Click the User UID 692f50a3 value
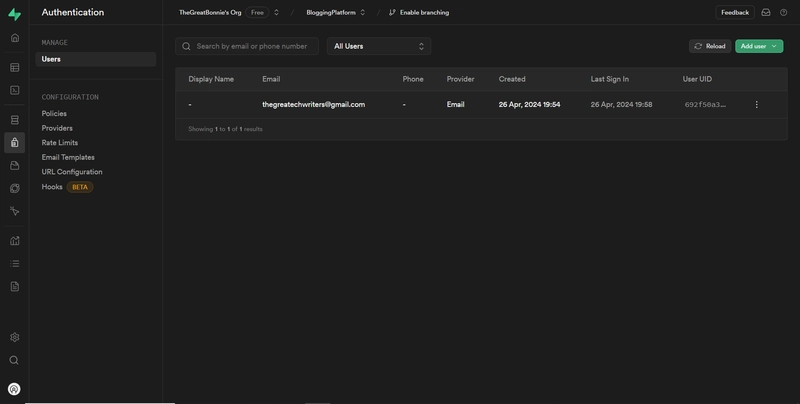Image resolution: width=800 pixels, height=404 pixels. (705, 105)
